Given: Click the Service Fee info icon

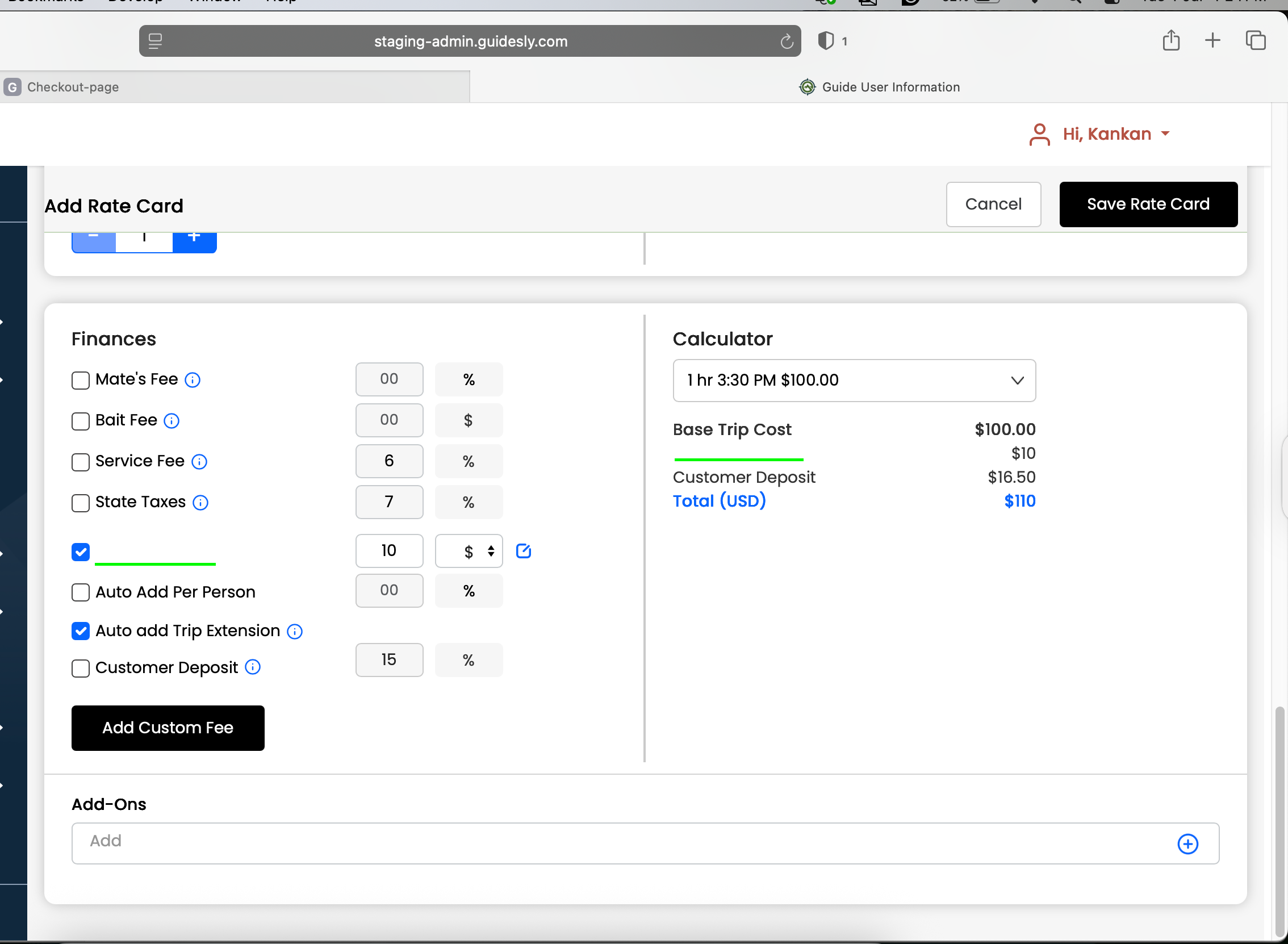Looking at the screenshot, I should pos(199,462).
